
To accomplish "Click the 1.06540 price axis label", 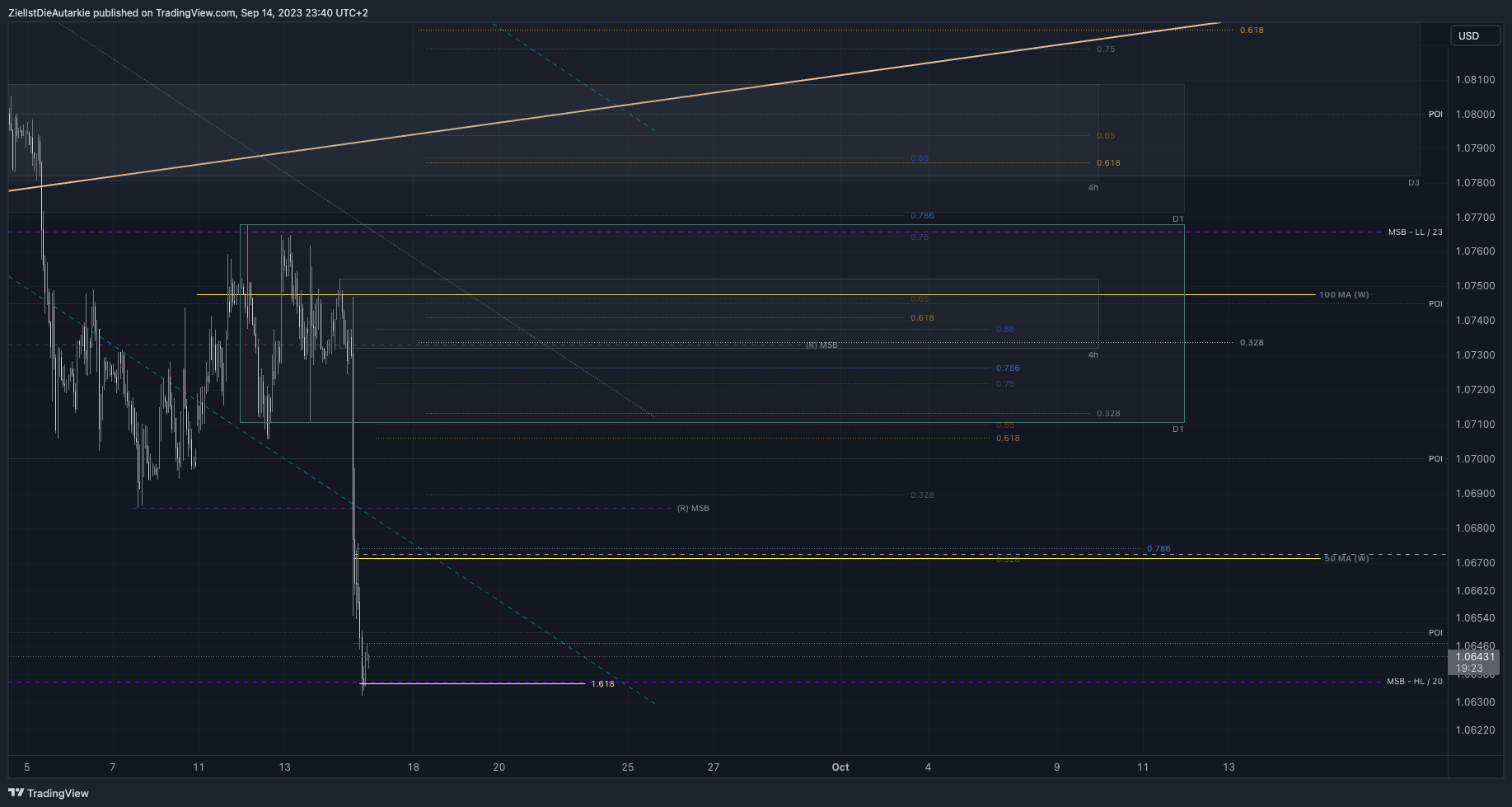I will pos(1475,618).
